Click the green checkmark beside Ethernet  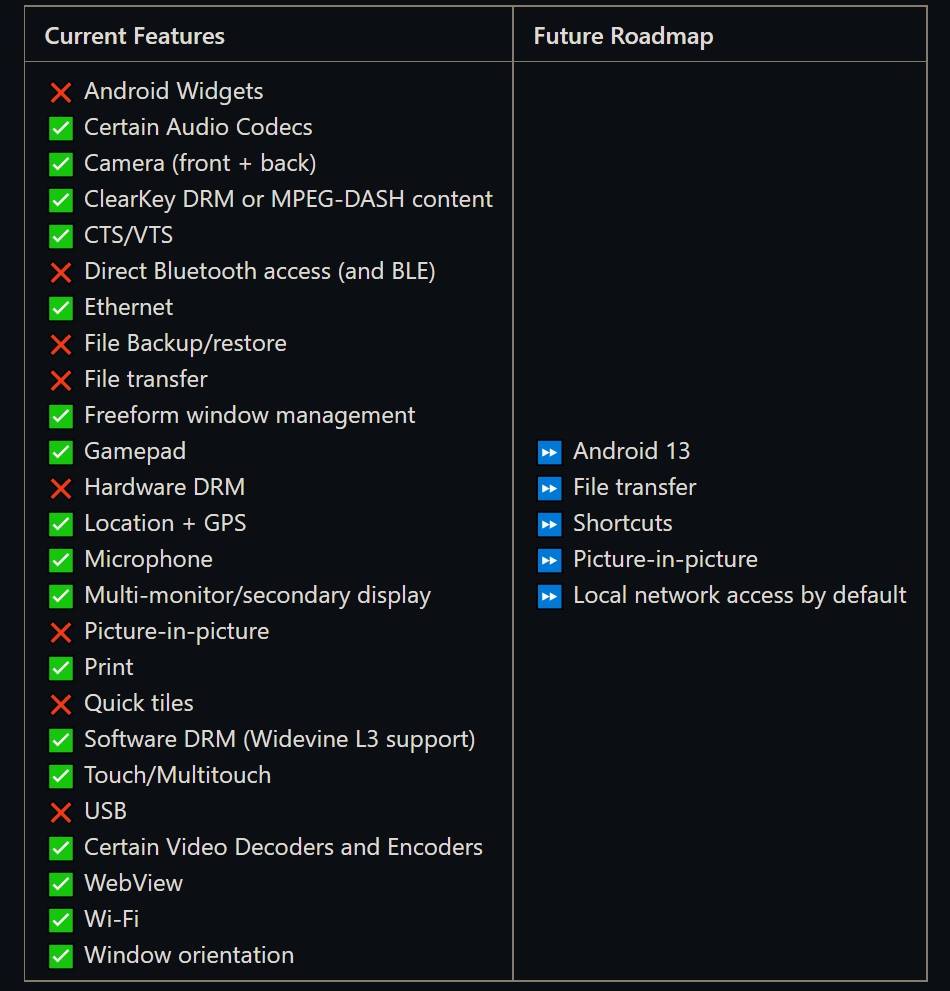(61, 308)
